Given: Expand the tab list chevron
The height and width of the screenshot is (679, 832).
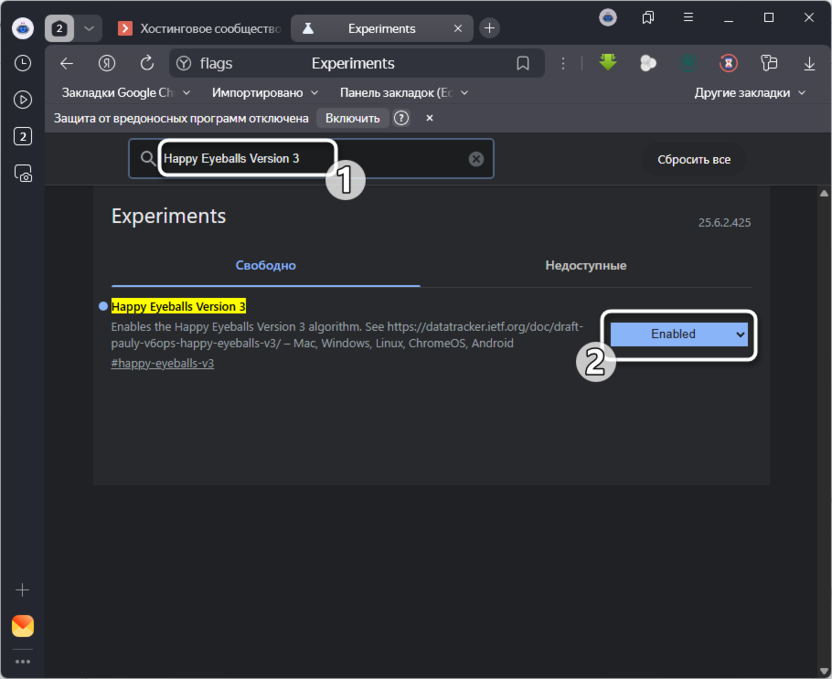Looking at the screenshot, I should tap(89, 28).
